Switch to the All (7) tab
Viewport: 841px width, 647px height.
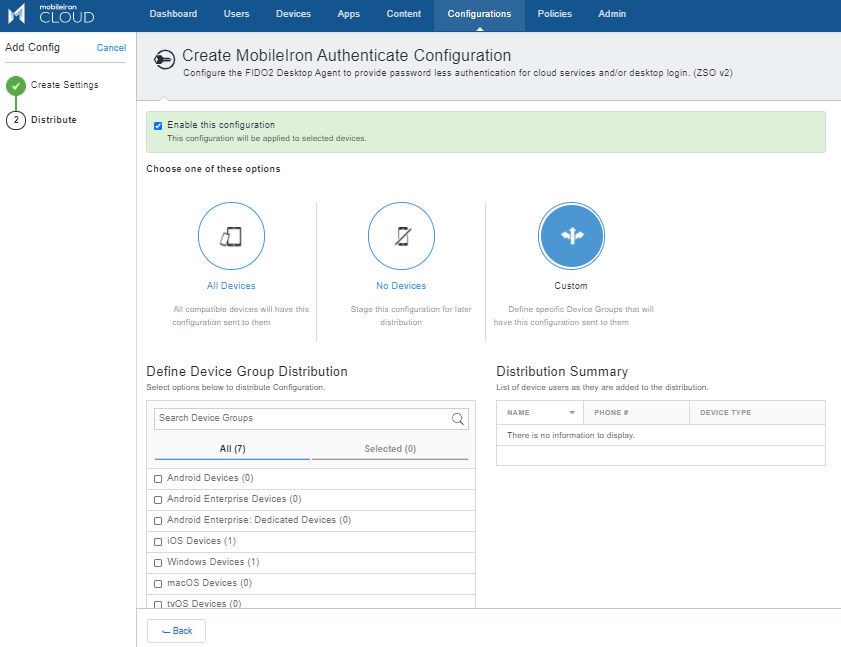coord(232,449)
